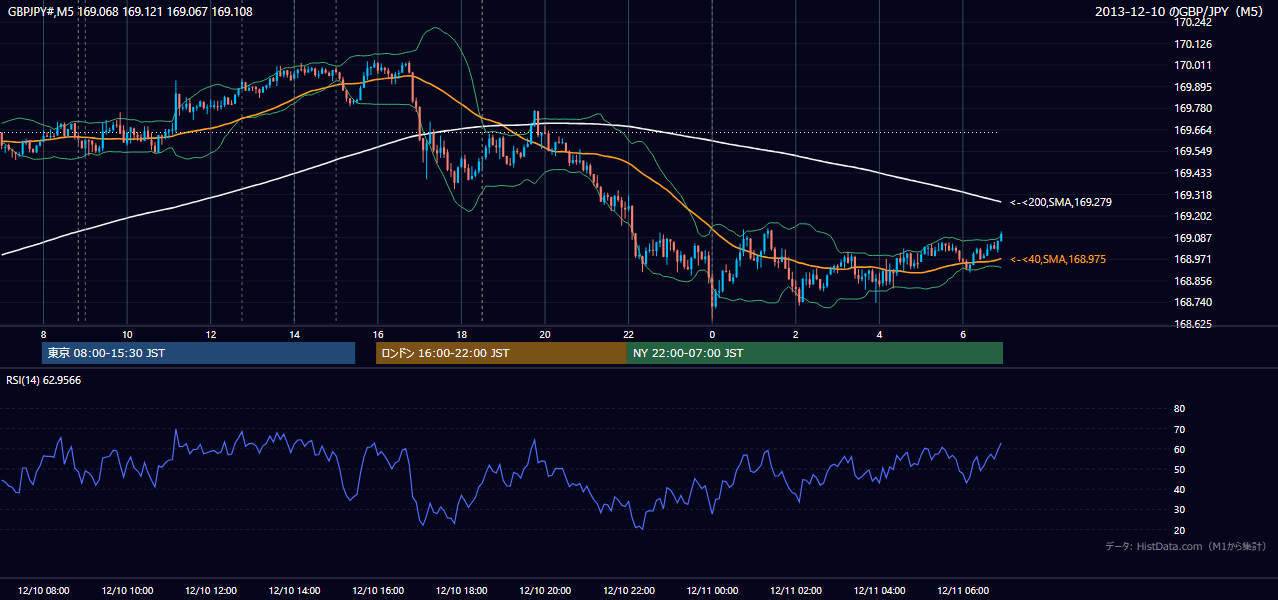Click RSI scale value 40

pos(1179,489)
